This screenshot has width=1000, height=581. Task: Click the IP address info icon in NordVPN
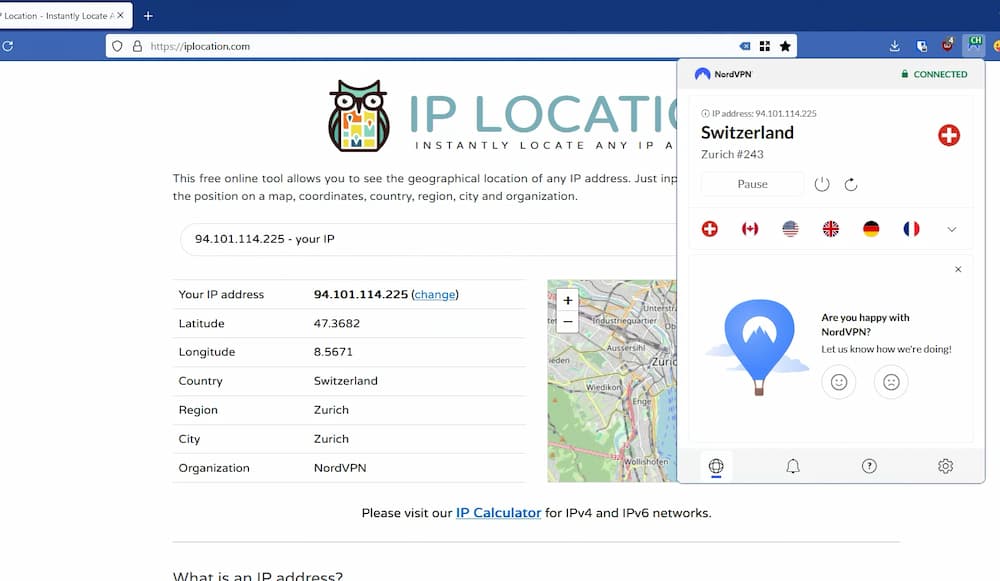click(x=705, y=114)
